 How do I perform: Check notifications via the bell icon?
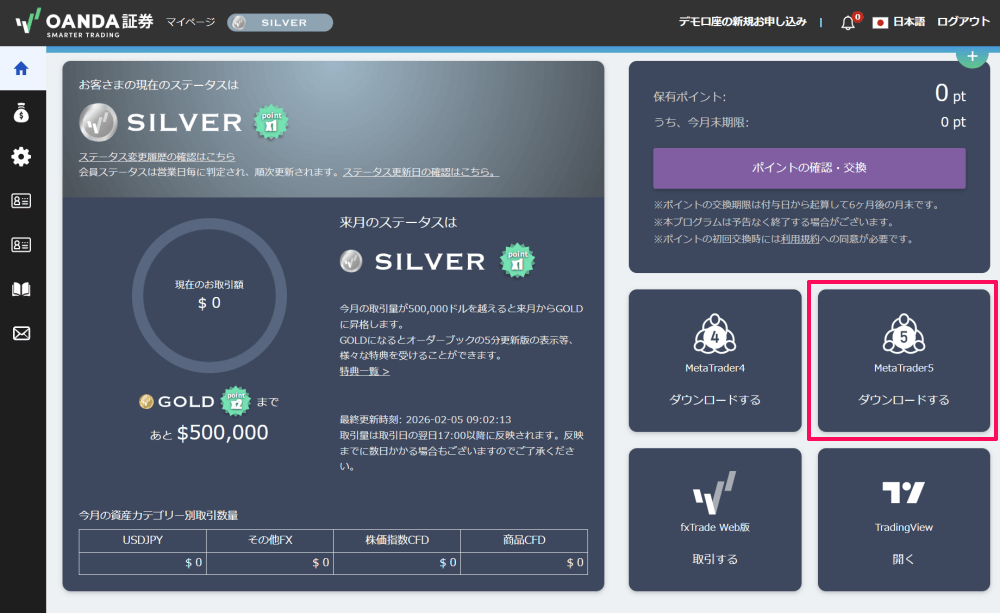pyautogui.click(x=846, y=21)
